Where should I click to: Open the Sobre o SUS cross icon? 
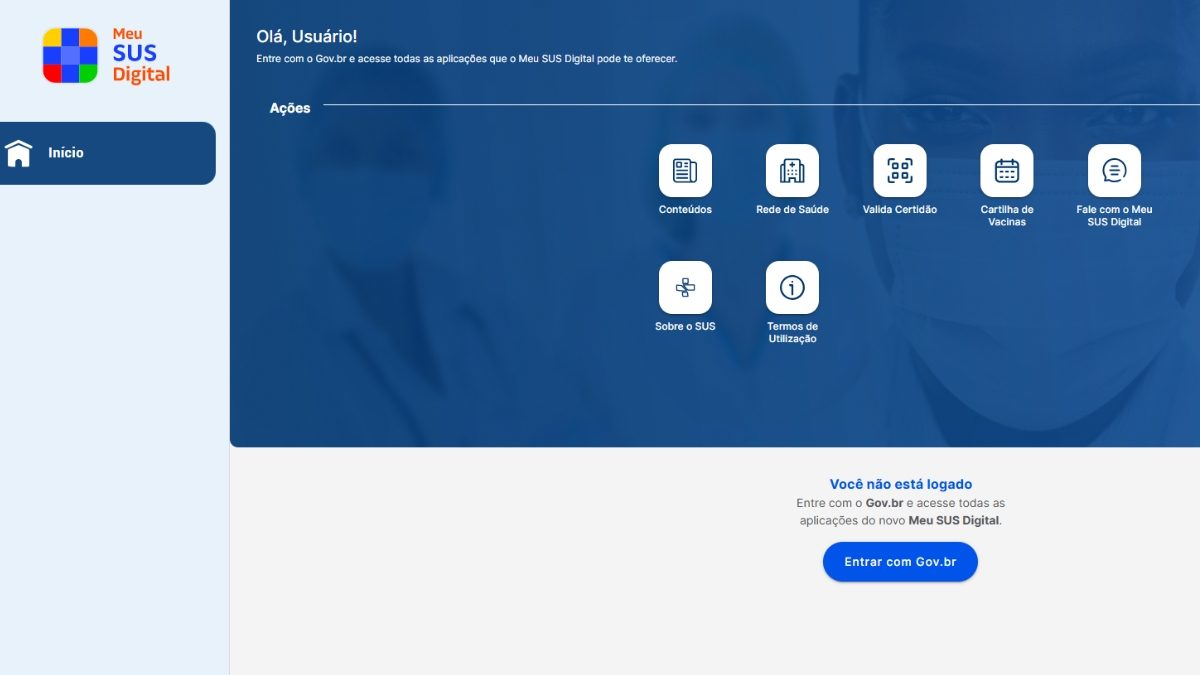(685, 288)
